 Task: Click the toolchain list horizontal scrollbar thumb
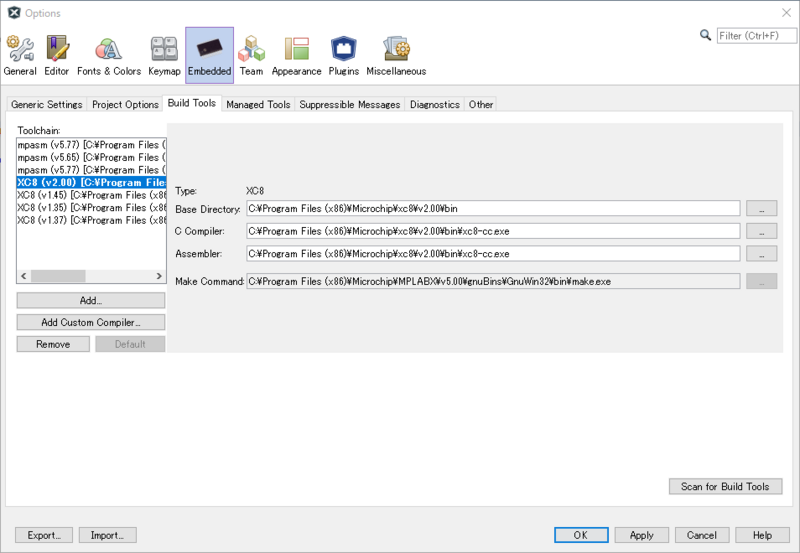[x=58, y=276]
